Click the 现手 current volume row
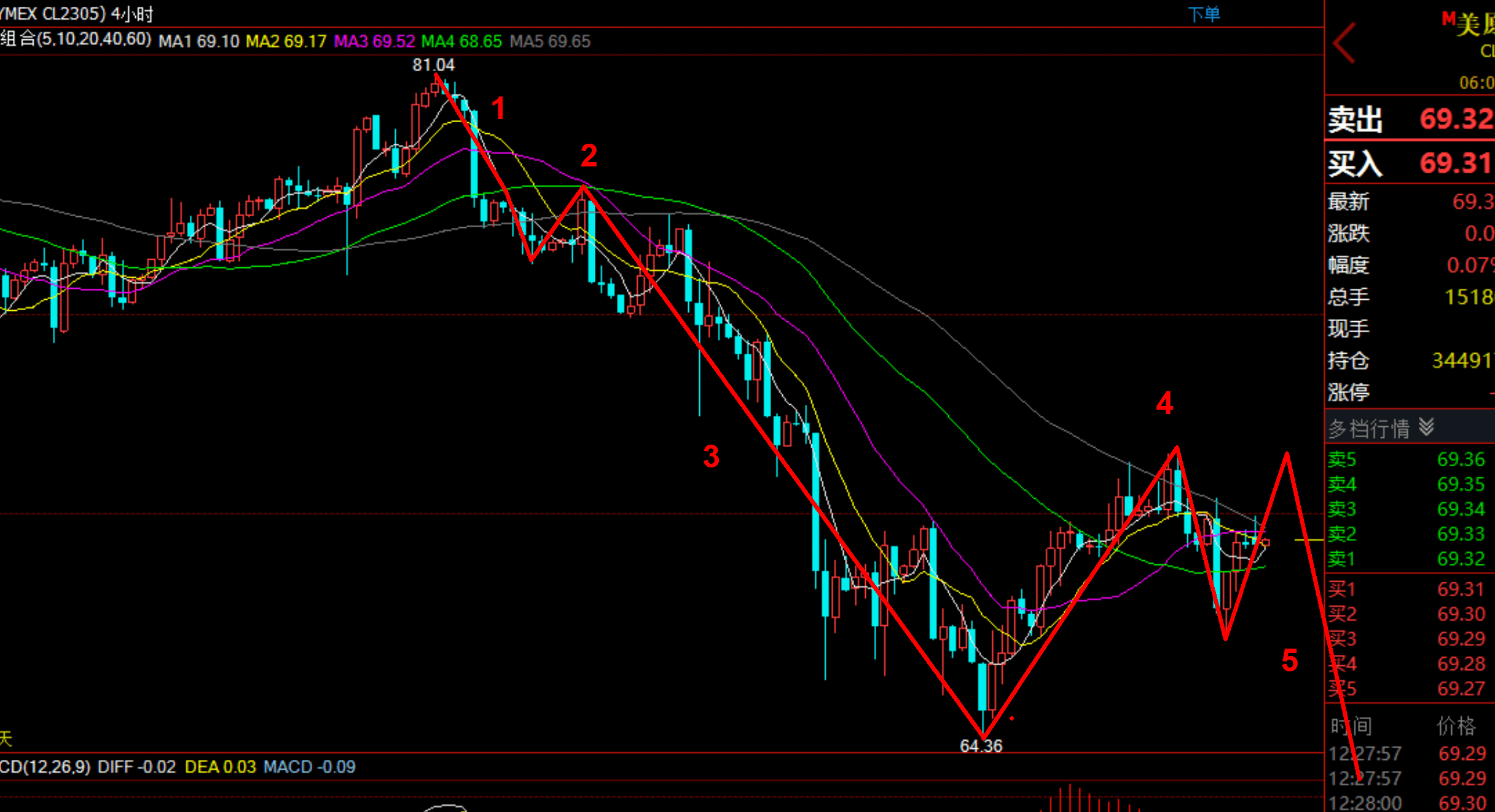This screenshot has width=1495, height=812. point(1410,329)
